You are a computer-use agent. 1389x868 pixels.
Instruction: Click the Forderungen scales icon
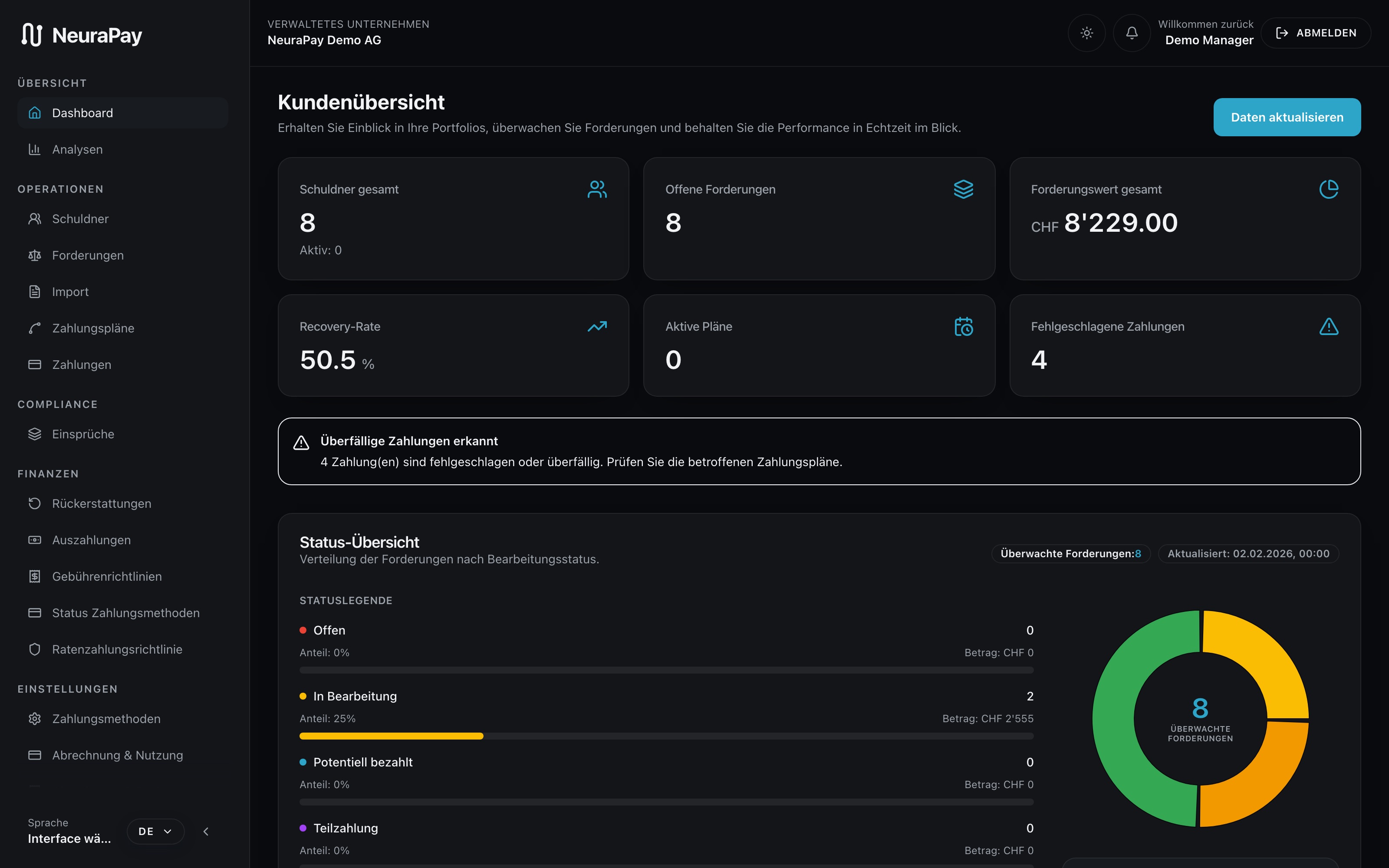click(x=35, y=256)
